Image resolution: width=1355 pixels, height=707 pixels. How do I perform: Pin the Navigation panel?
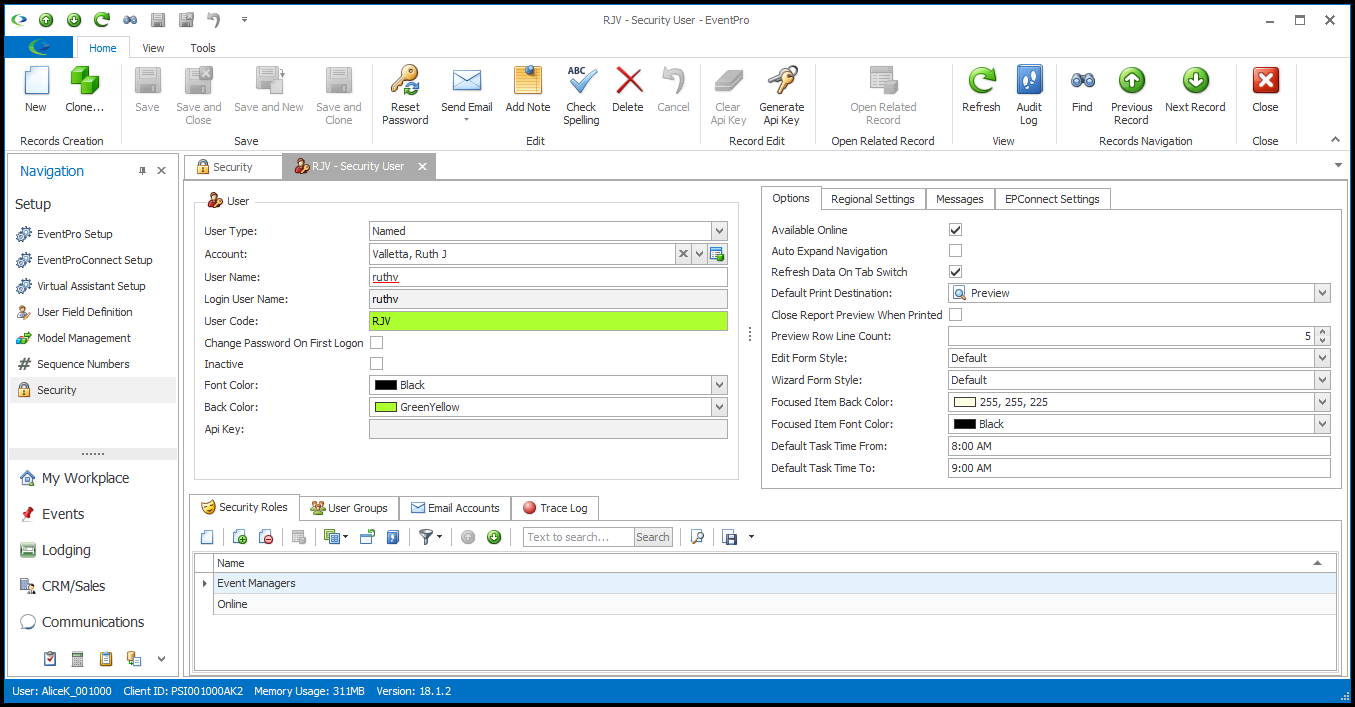pyautogui.click(x=142, y=171)
